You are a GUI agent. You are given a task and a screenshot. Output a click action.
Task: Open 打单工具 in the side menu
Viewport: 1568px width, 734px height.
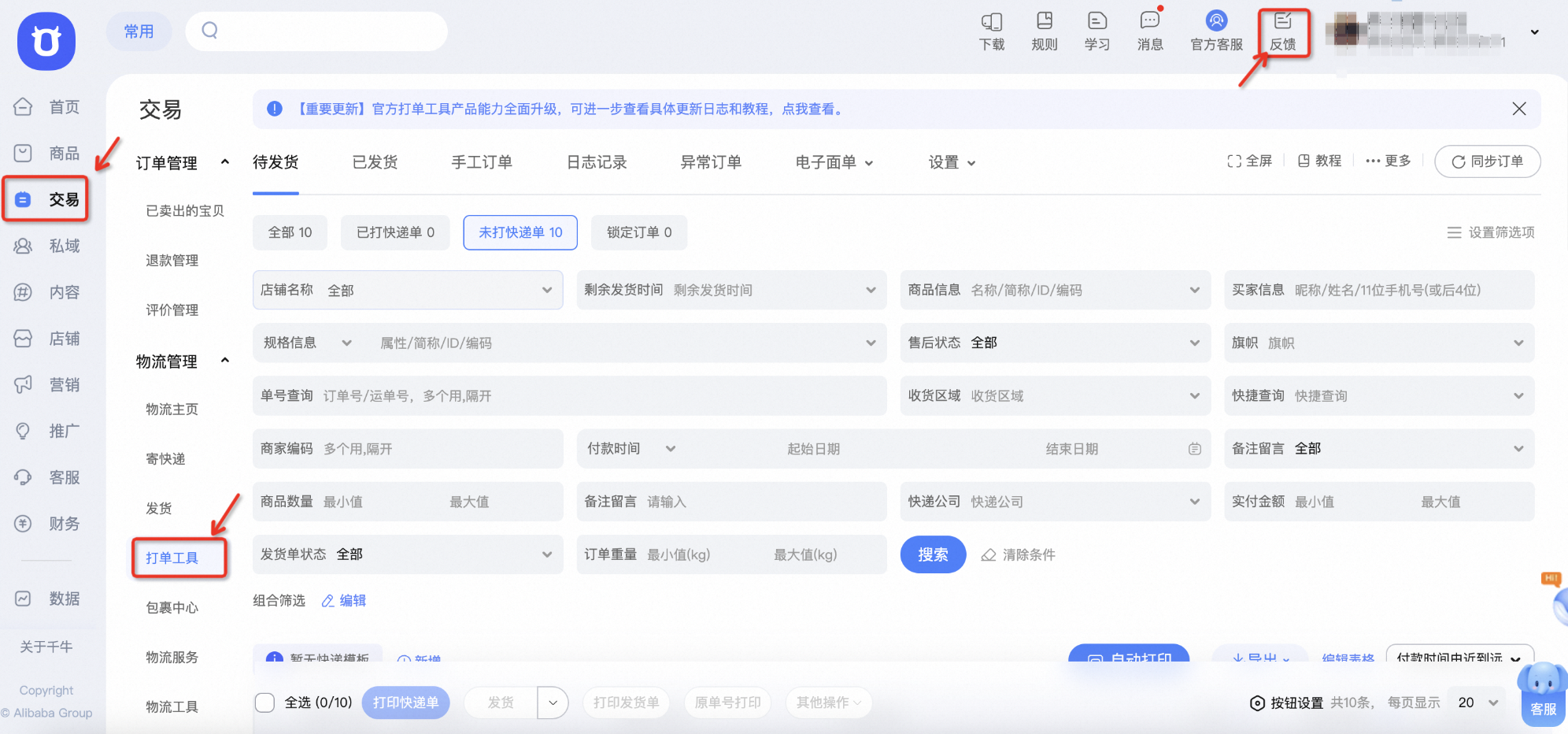pyautogui.click(x=172, y=558)
